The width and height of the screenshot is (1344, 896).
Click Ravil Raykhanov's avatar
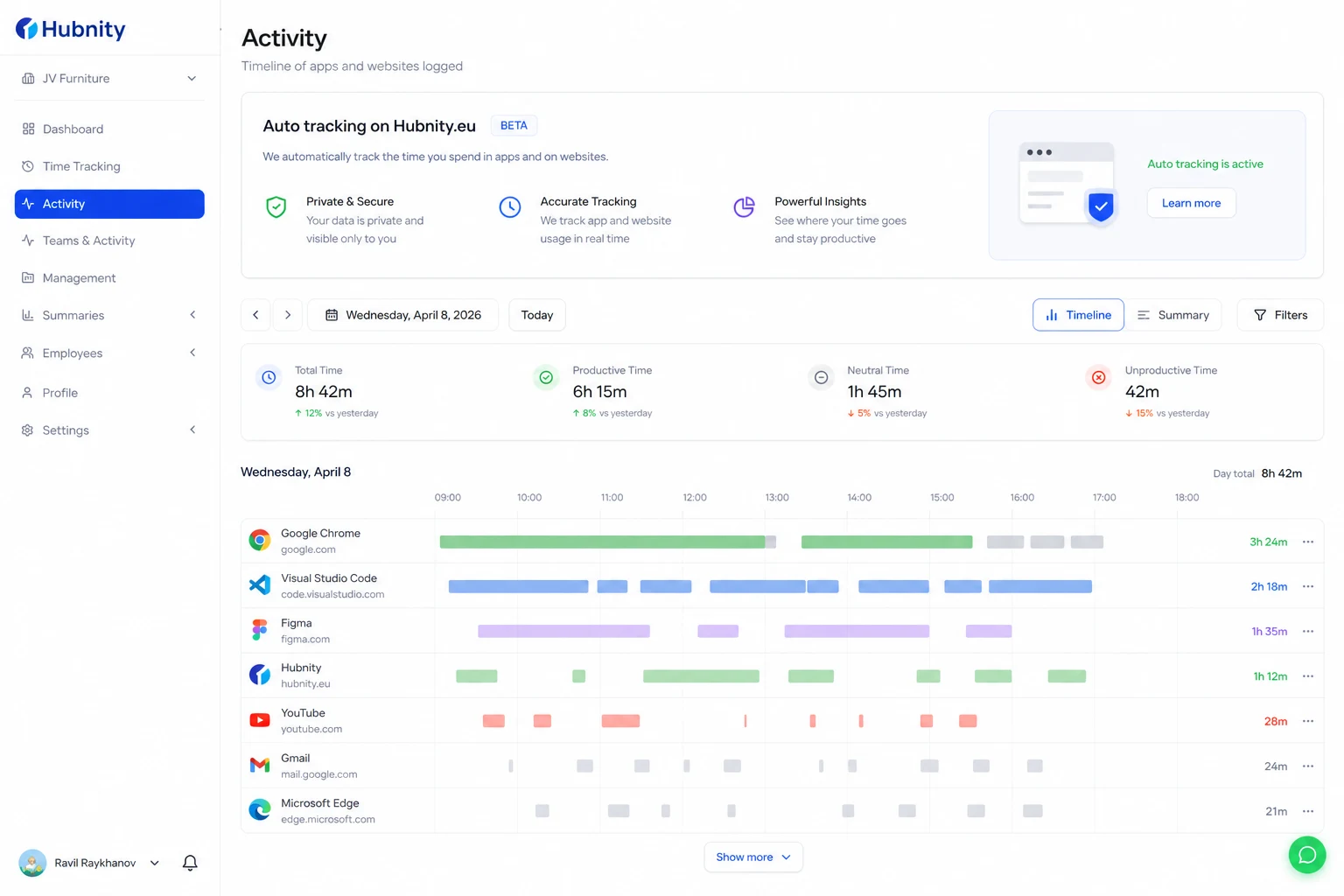(x=32, y=863)
